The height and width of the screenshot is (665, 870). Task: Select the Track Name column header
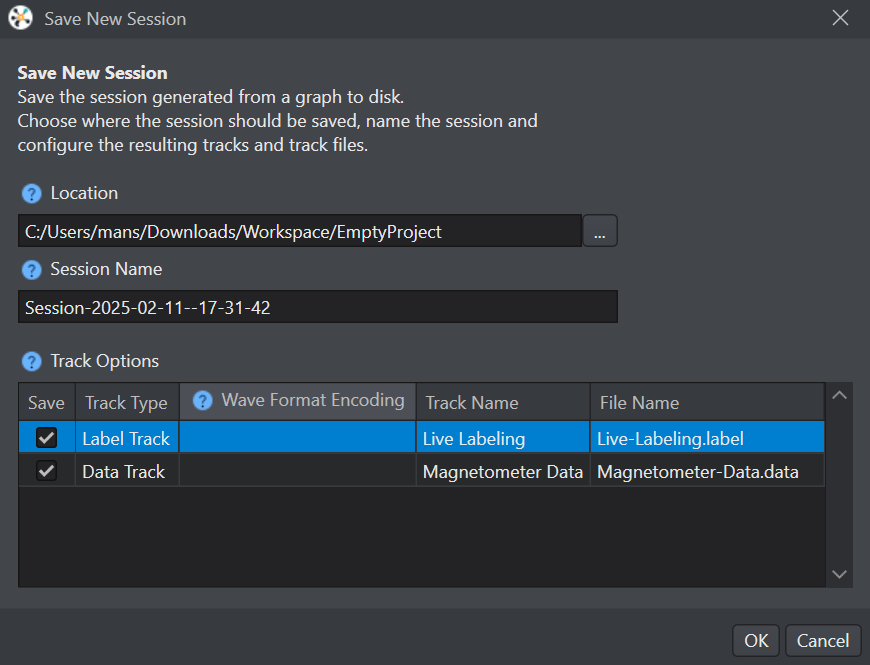point(503,402)
